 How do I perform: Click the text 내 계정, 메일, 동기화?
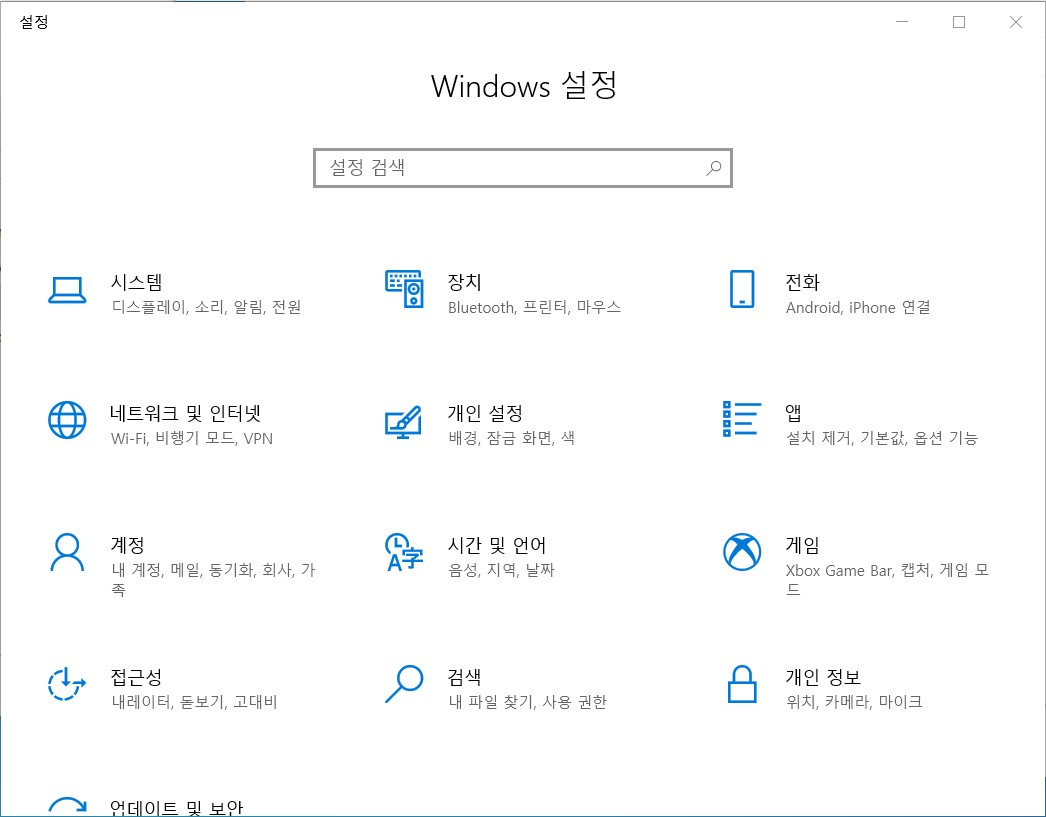[183, 570]
